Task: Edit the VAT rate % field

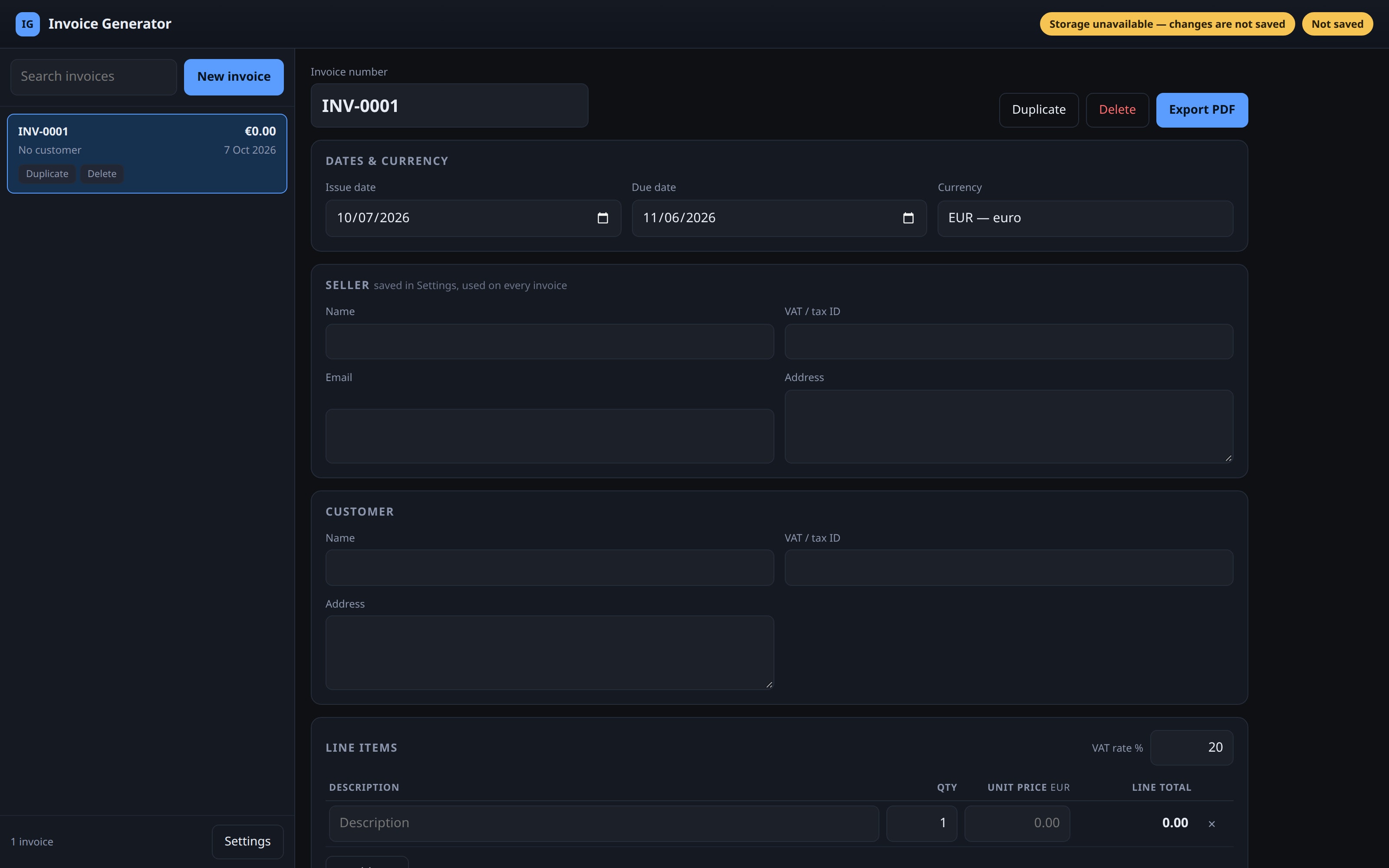Action: pyautogui.click(x=1192, y=747)
